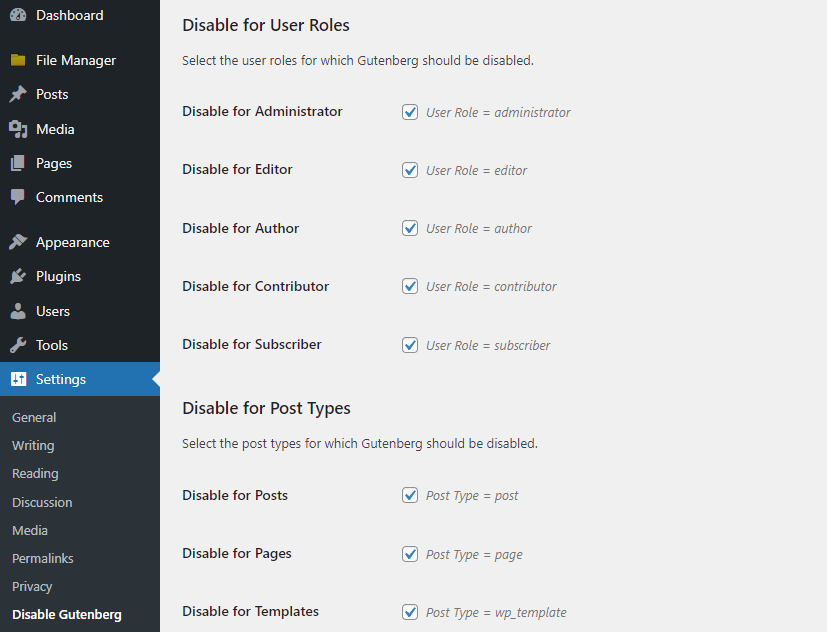Click the Pages icon in sidebar

[18, 163]
